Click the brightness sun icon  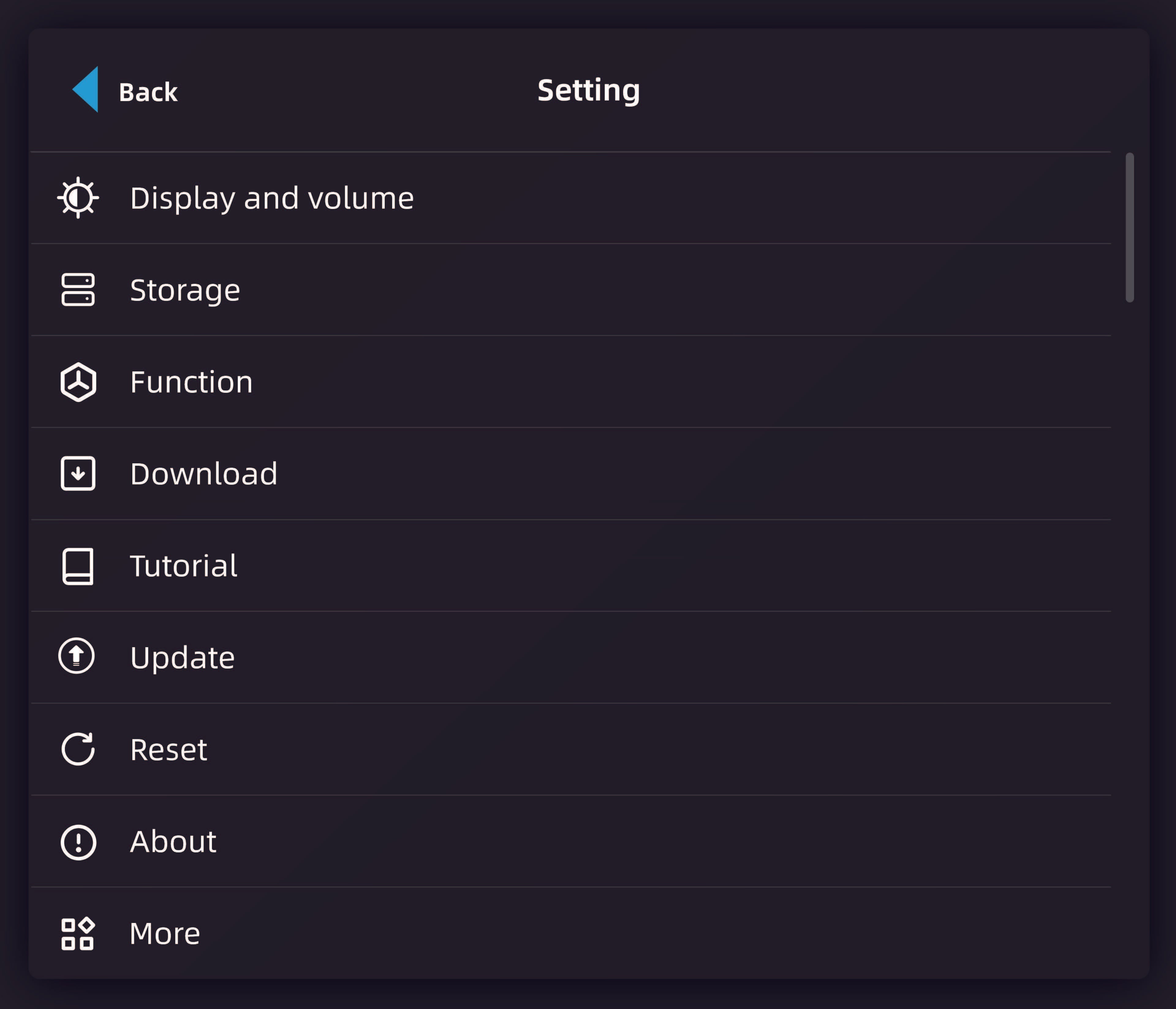[78, 198]
